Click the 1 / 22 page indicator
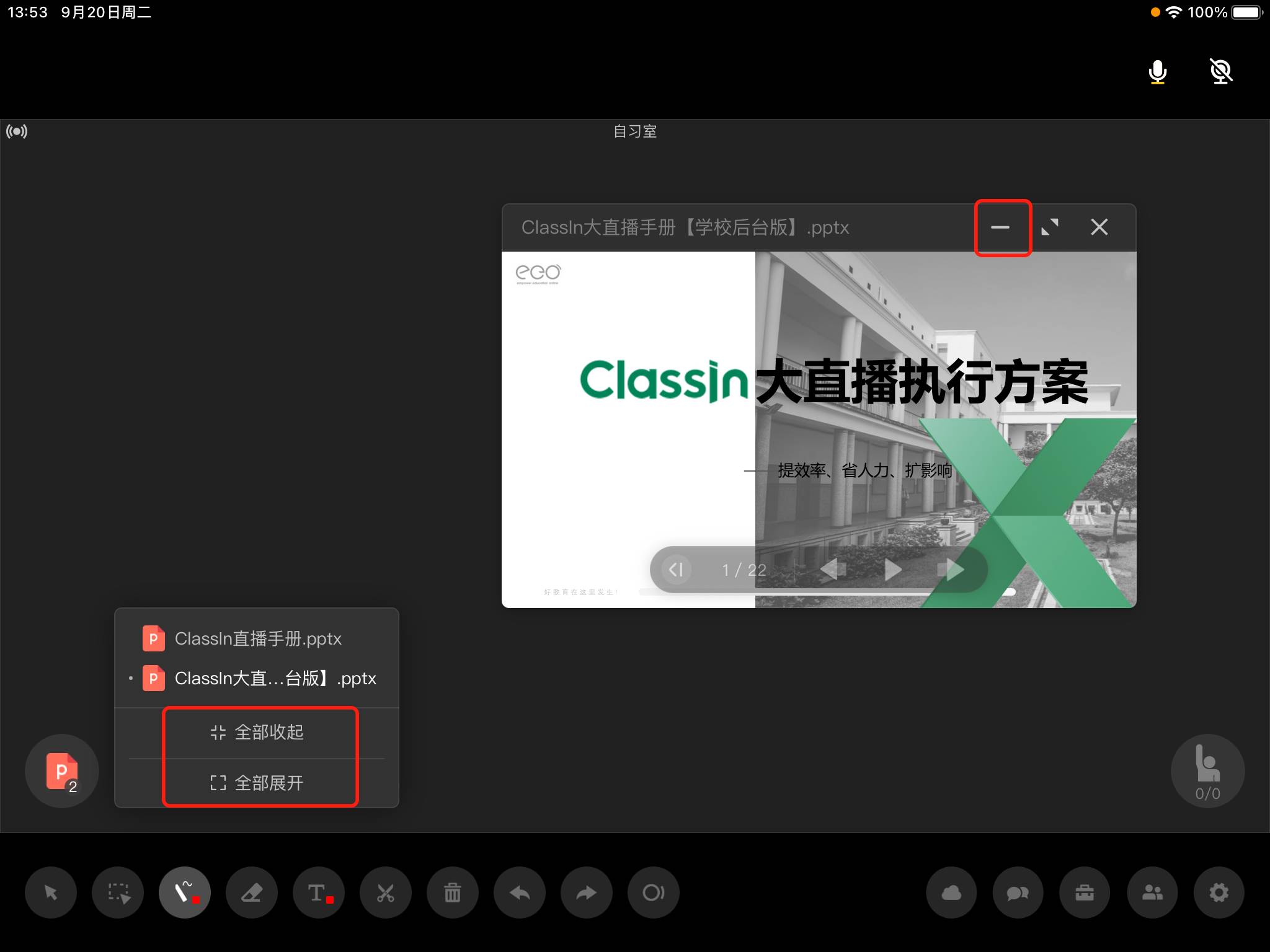 tap(744, 570)
